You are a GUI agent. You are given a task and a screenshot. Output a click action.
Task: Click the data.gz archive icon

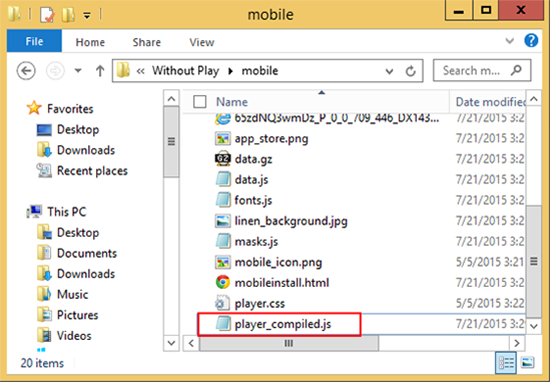click(223, 159)
